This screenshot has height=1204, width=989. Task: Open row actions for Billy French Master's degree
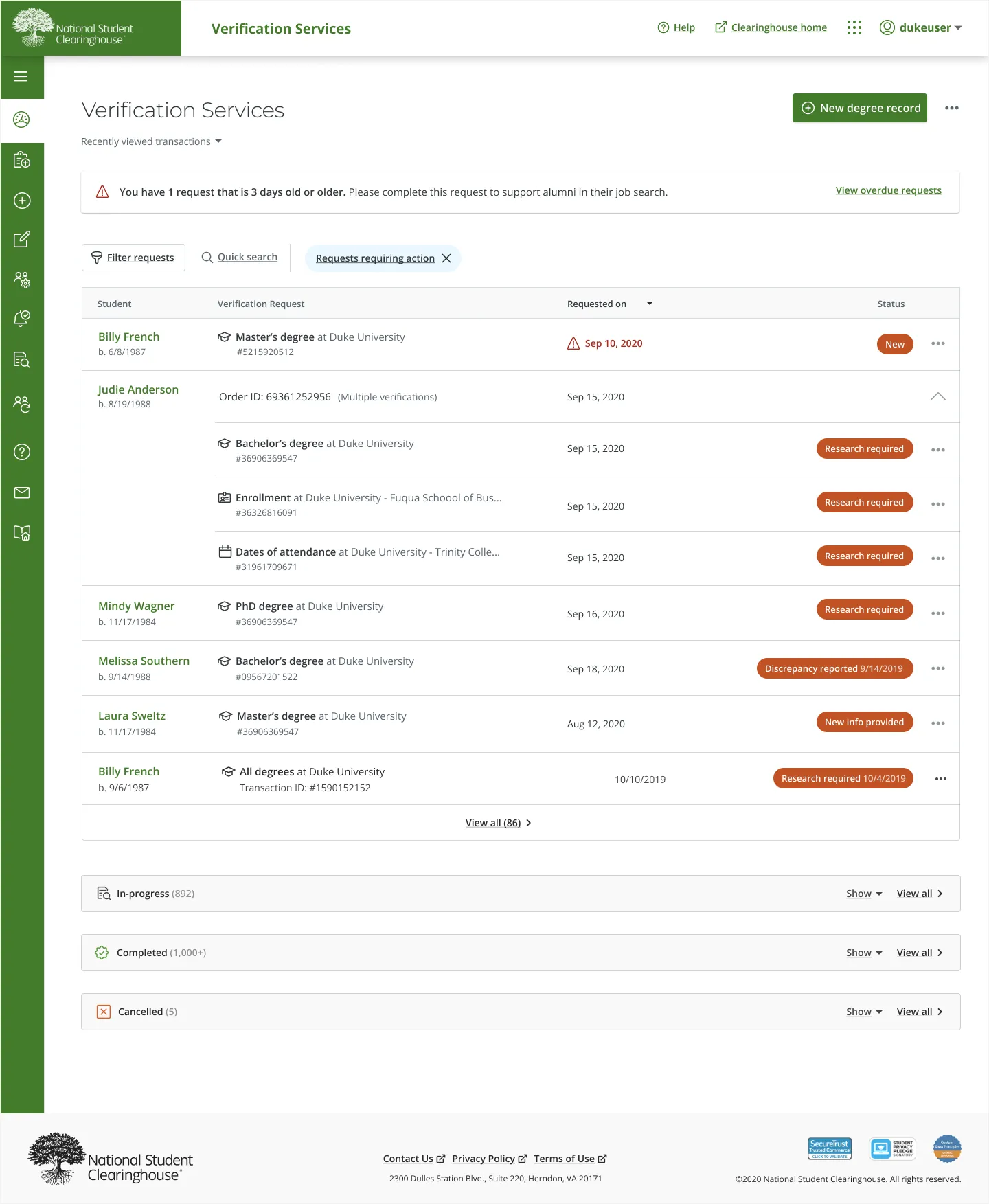click(938, 343)
